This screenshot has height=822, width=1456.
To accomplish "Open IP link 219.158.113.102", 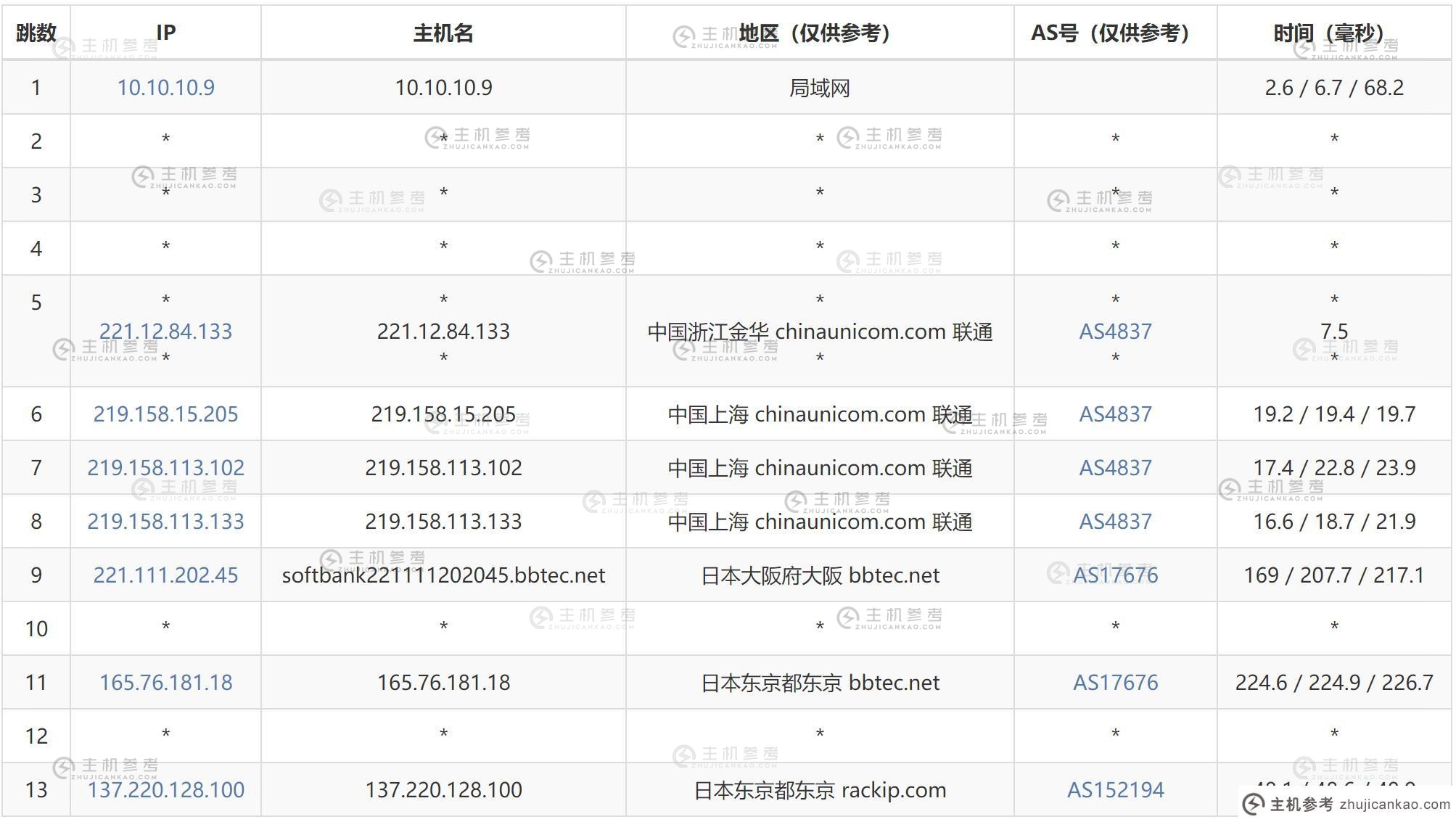I will click(166, 468).
